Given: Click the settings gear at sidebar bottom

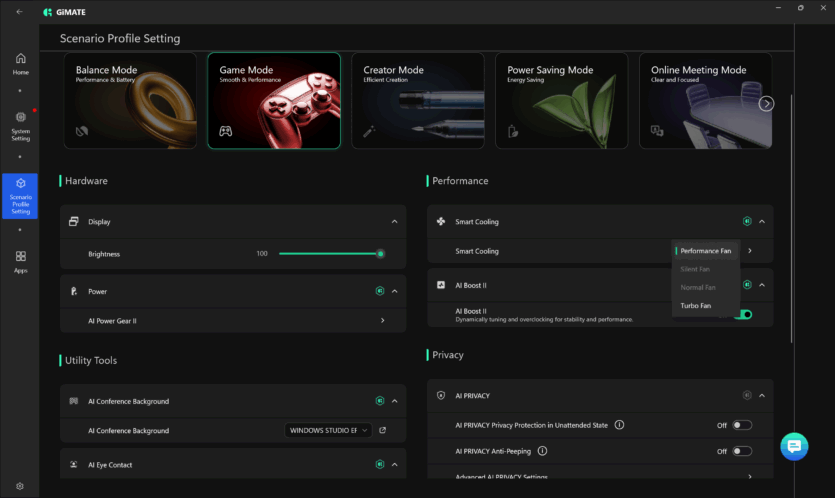Looking at the screenshot, I should tap(20, 486).
